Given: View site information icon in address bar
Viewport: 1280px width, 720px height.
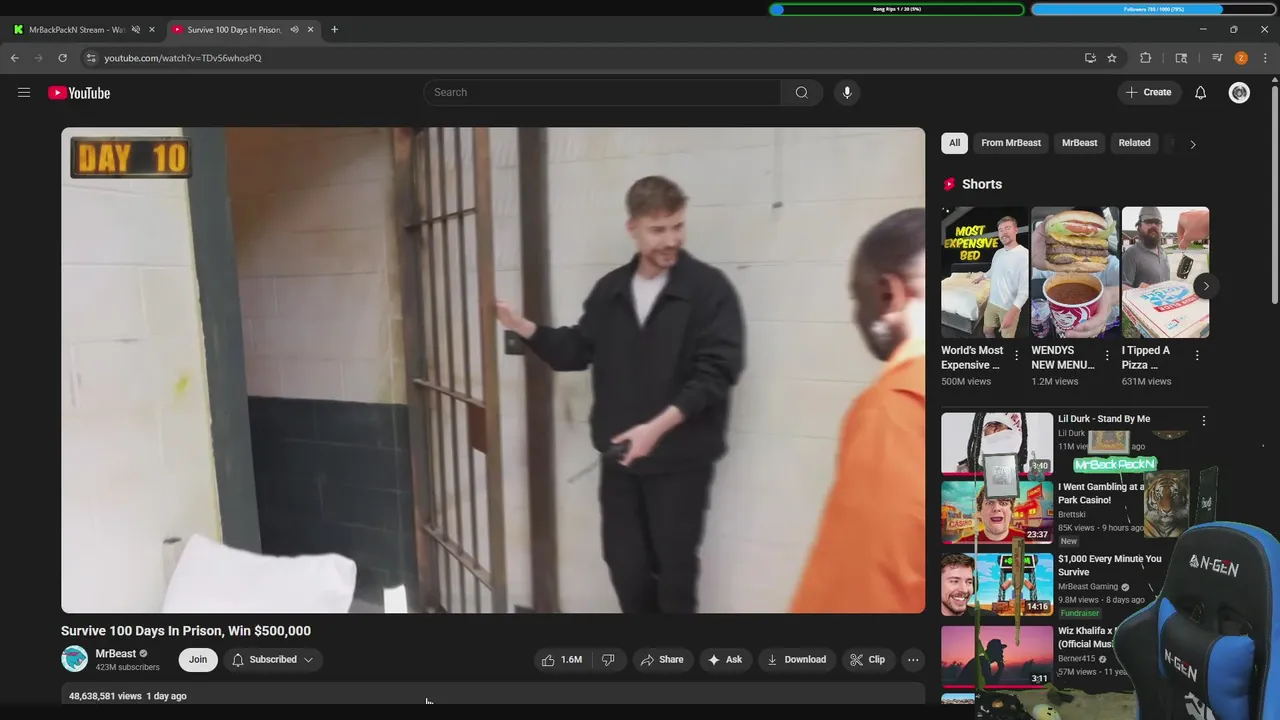Looking at the screenshot, I should [91, 58].
